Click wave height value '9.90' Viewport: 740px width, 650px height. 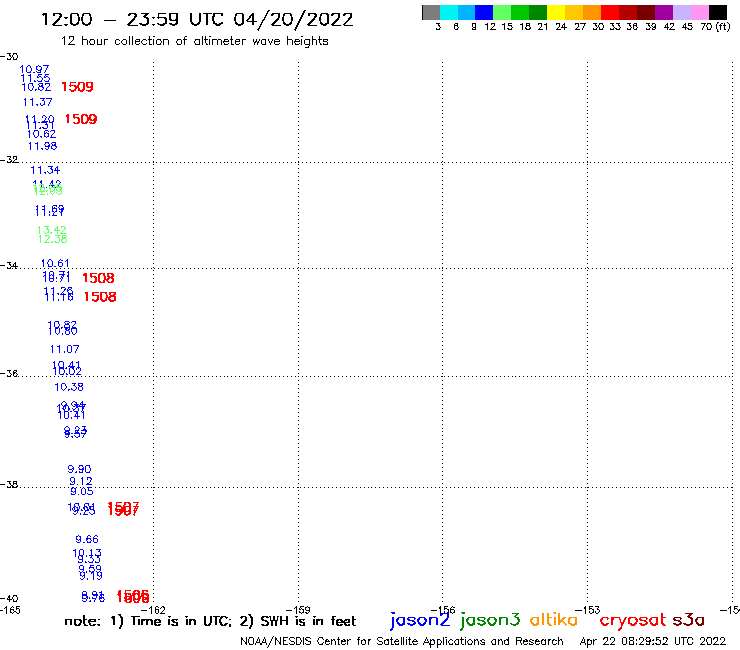pyautogui.click(x=79, y=469)
